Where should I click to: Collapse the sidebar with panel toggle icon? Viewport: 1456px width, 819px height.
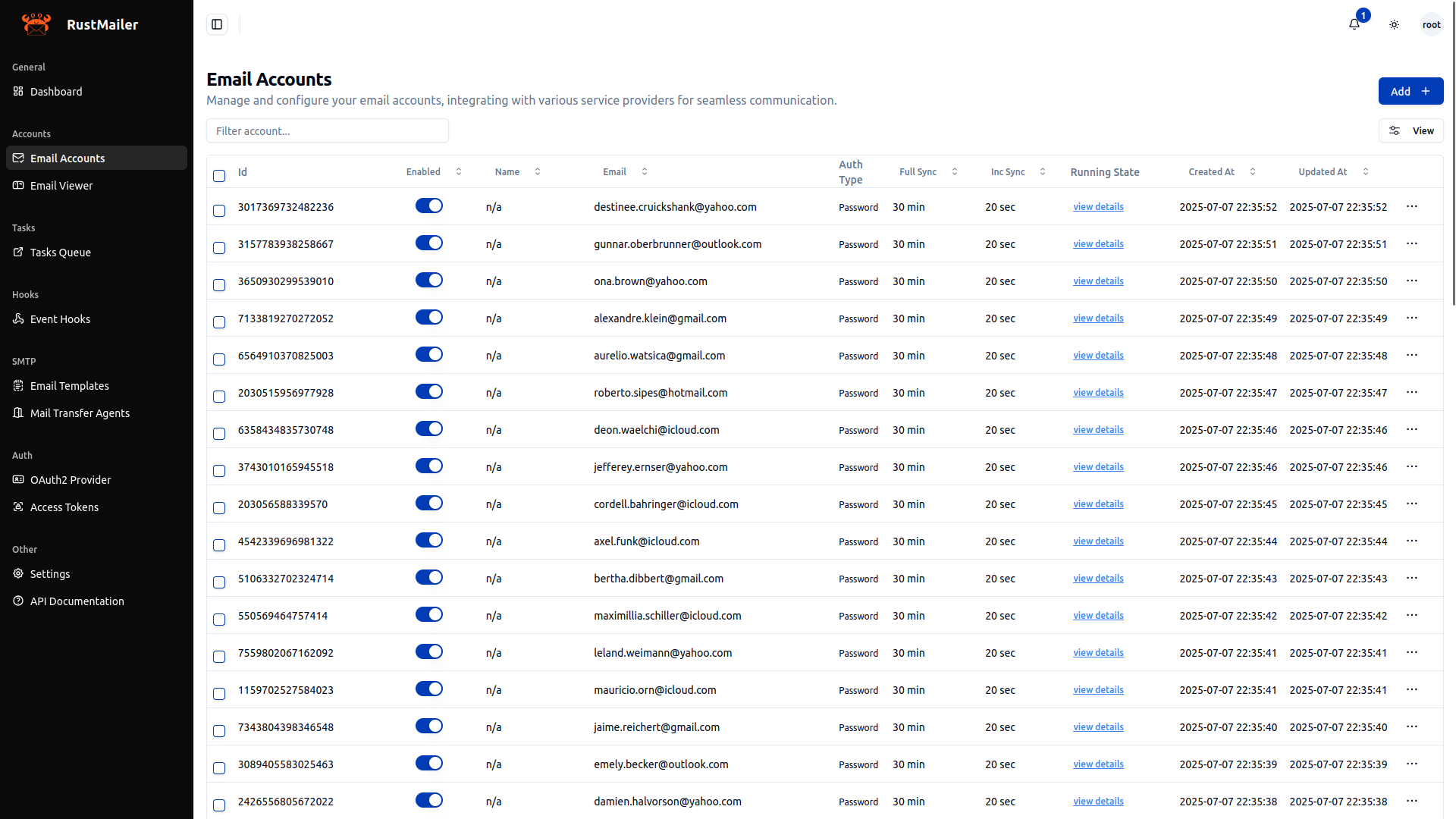pos(217,24)
